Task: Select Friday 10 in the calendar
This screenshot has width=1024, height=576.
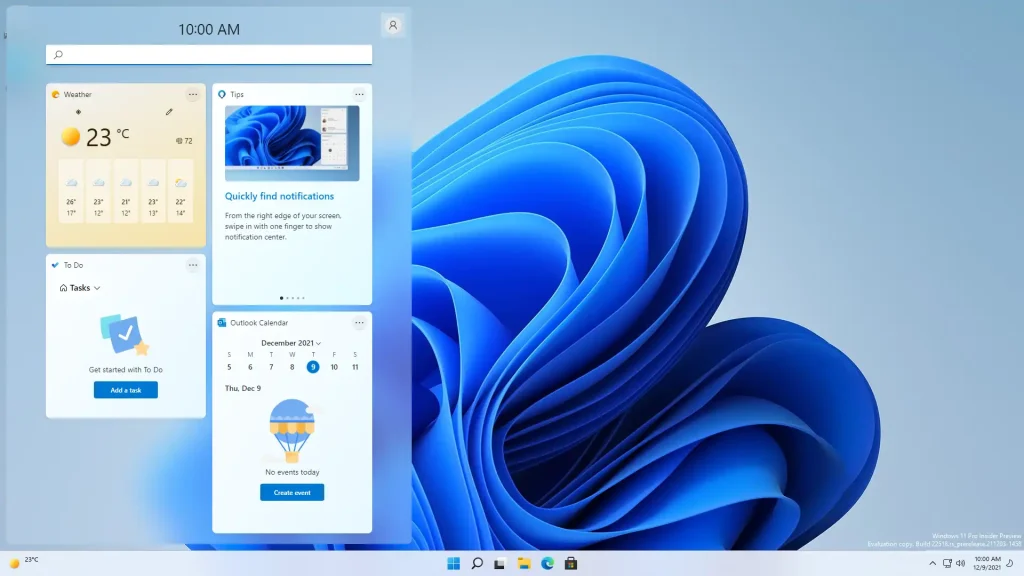Action: pyautogui.click(x=334, y=367)
